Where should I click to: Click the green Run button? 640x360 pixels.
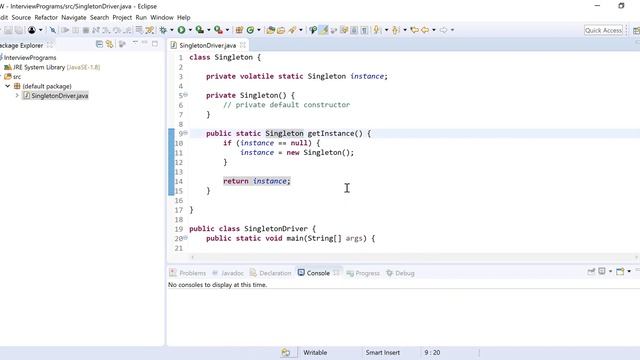181,30
